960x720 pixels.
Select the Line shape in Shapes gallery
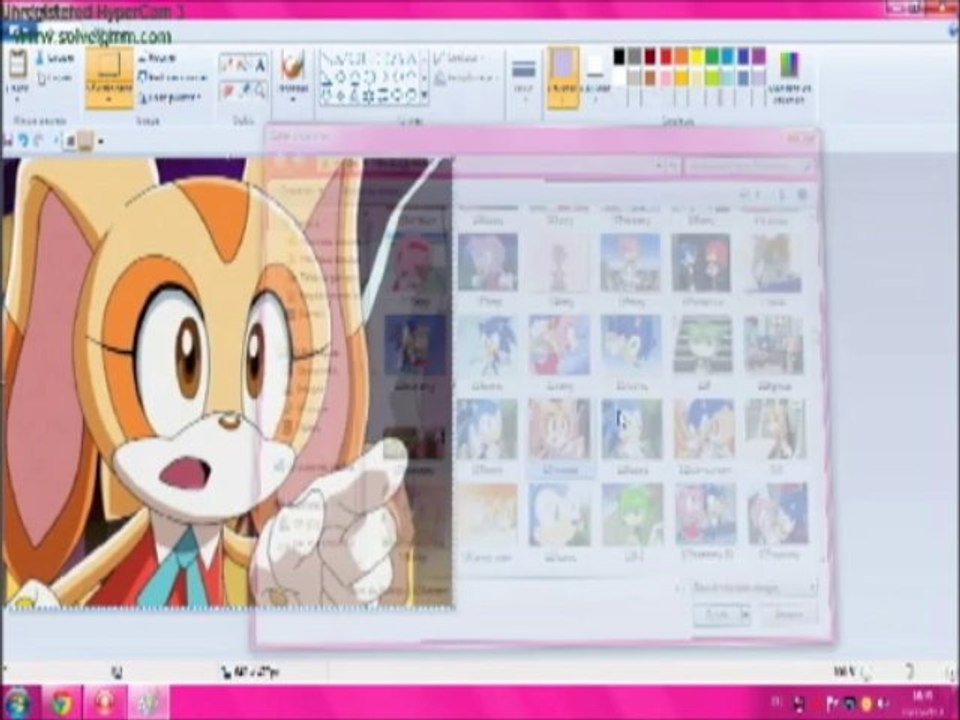point(327,59)
